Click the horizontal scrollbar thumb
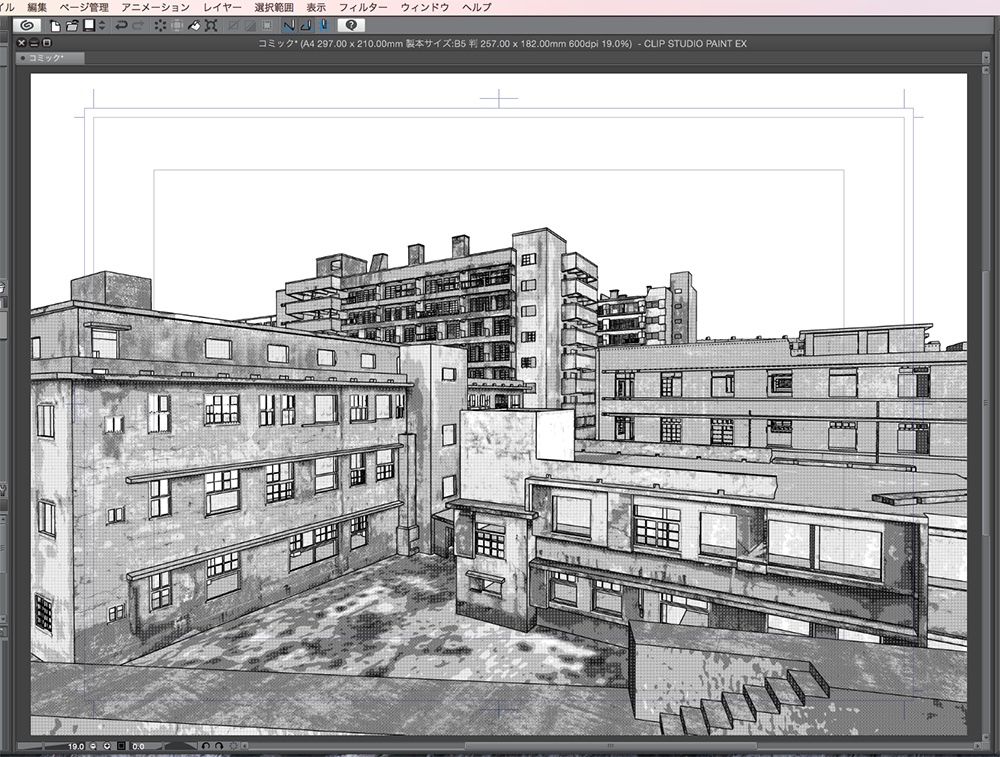The width and height of the screenshot is (1000, 757). [x=610, y=746]
